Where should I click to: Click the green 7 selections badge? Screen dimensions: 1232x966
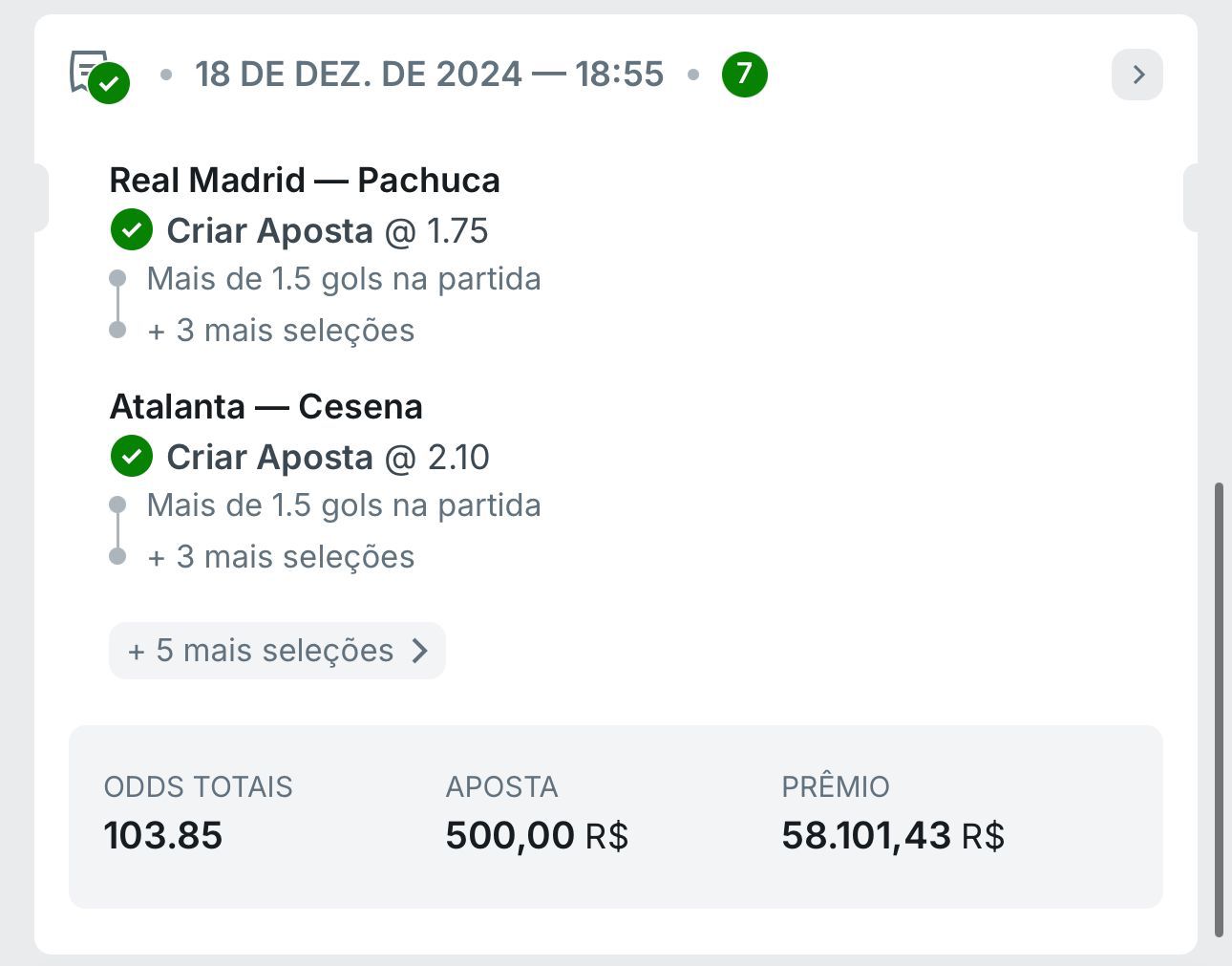point(745,75)
